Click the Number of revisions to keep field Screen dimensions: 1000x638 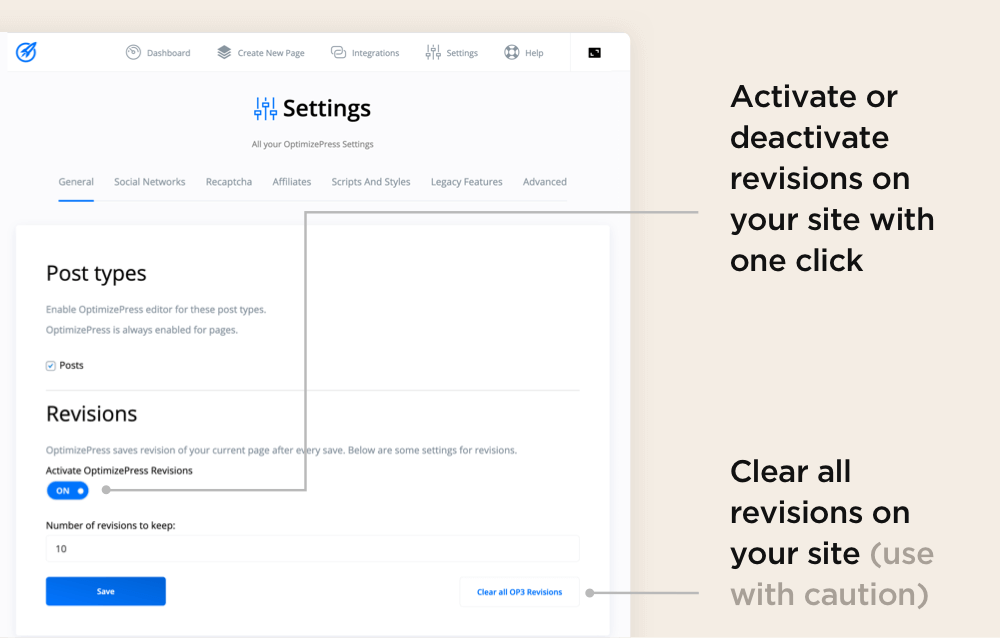point(312,549)
